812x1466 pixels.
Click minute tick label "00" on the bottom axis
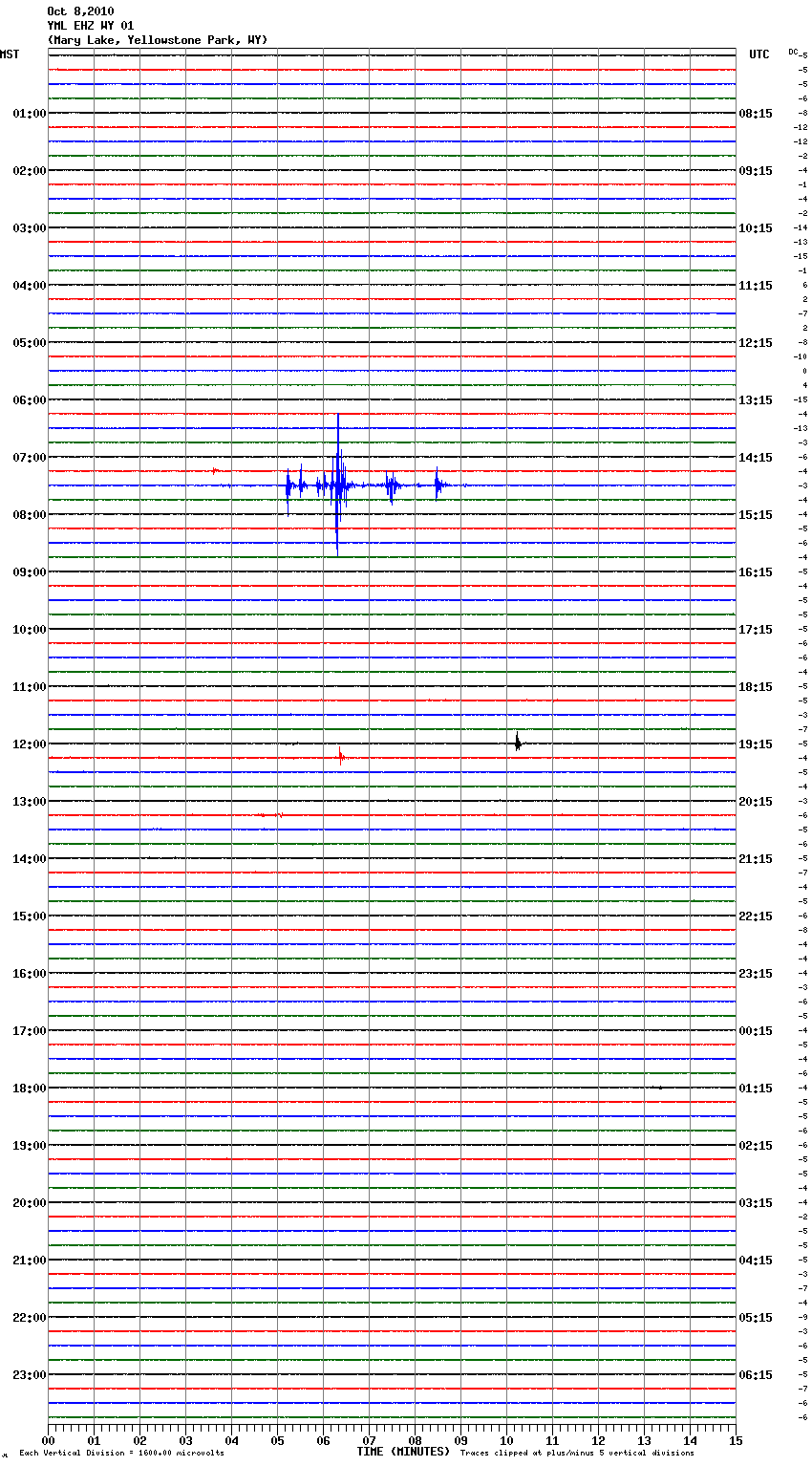pos(48,1440)
